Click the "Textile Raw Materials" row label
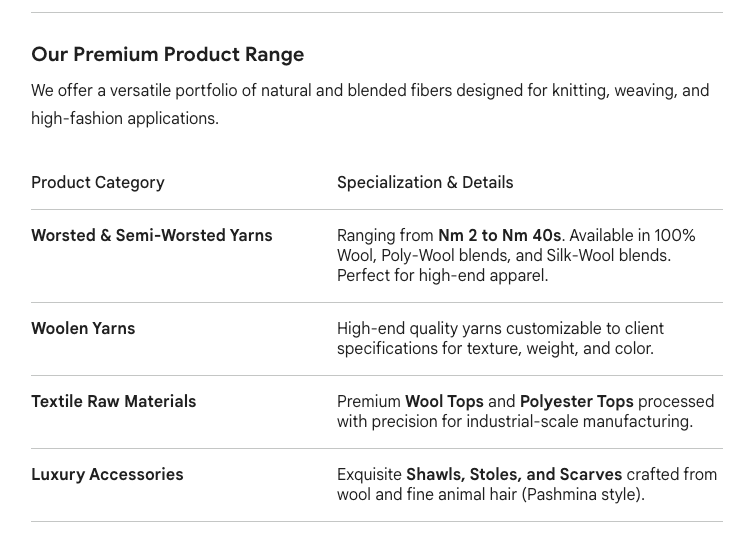 point(113,402)
